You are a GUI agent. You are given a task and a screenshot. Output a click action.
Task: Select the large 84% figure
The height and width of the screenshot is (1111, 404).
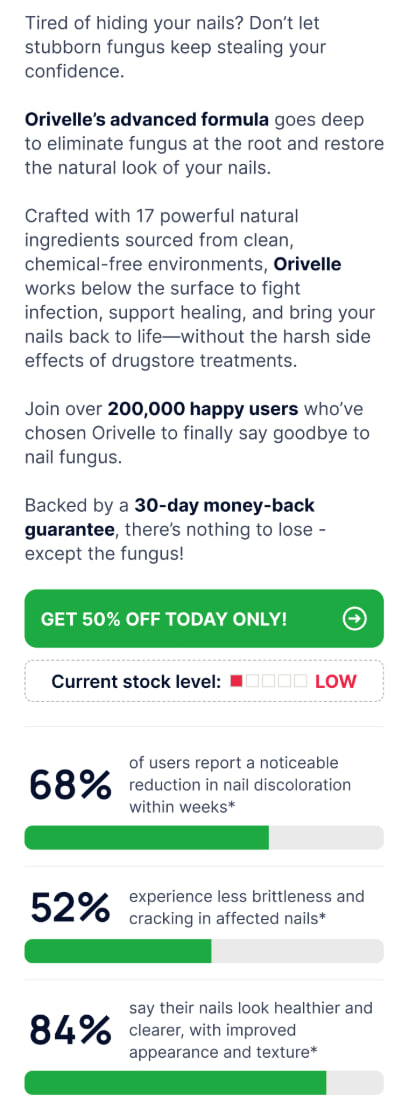pyautogui.click(x=71, y=1030)
